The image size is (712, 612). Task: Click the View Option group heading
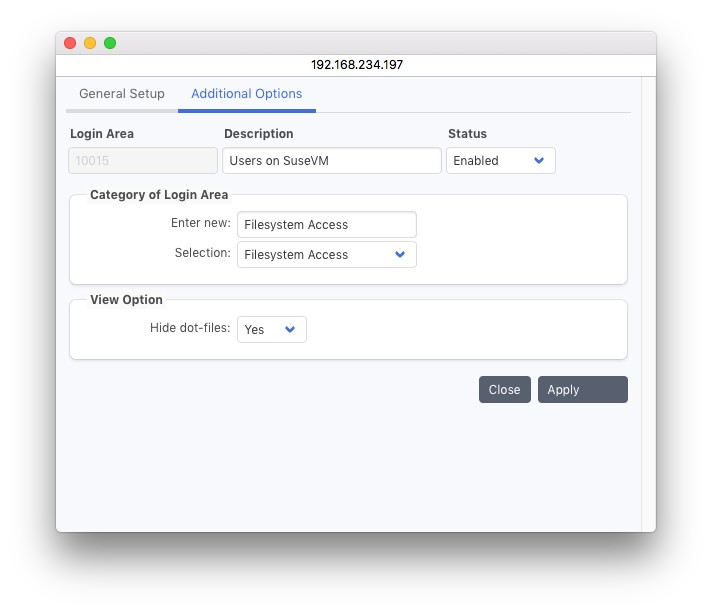click(126, 300)
